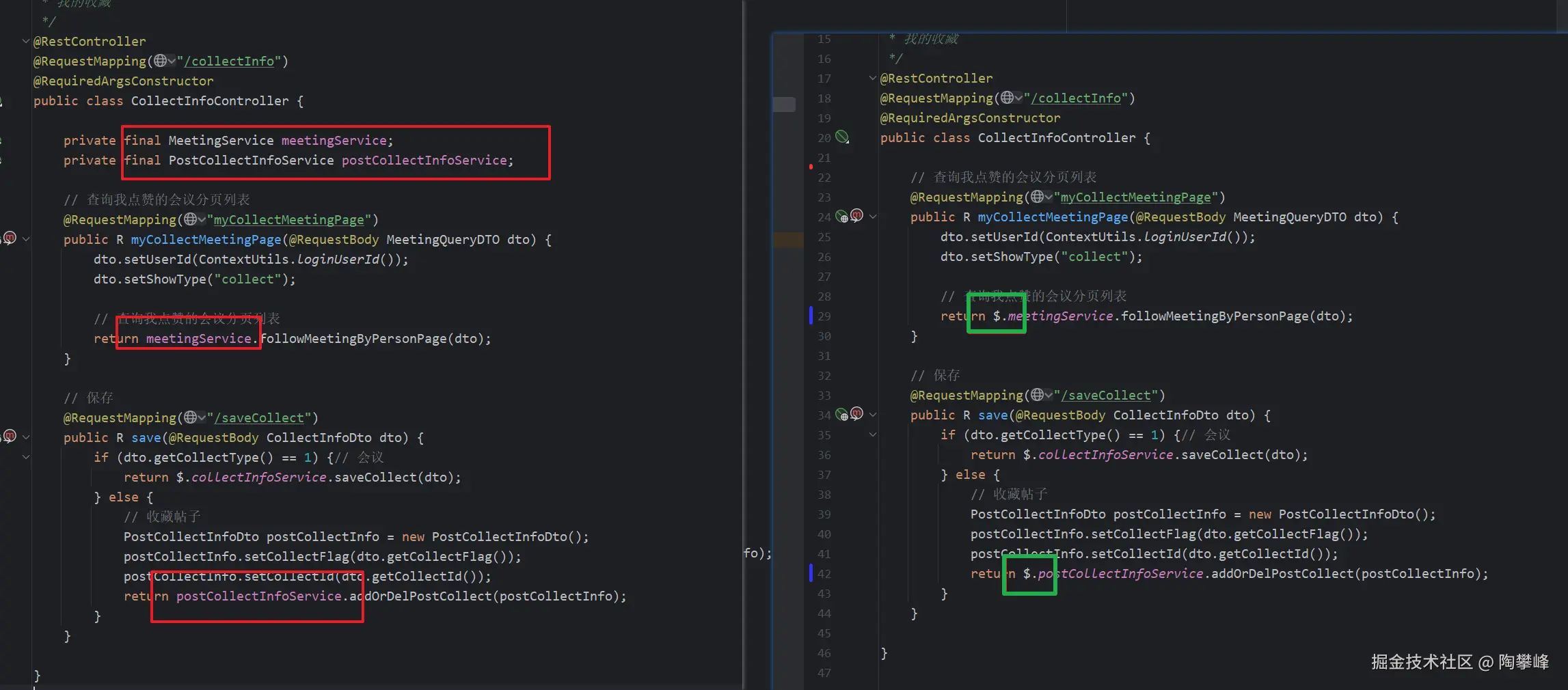Collapse fold arrow on line 35 right editor
This screenshot has height=690, width=1568.
873,434
